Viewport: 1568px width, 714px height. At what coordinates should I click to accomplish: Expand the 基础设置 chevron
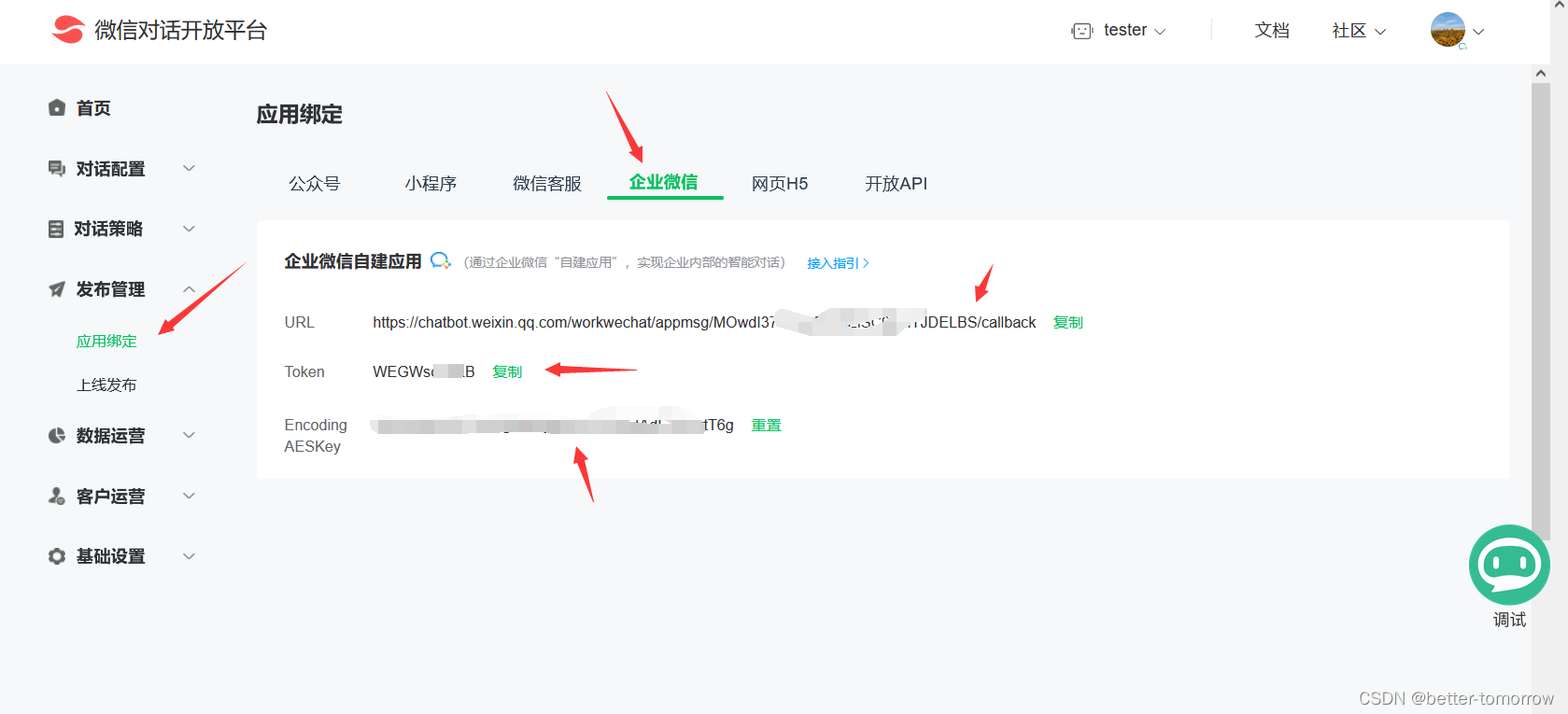189,556
